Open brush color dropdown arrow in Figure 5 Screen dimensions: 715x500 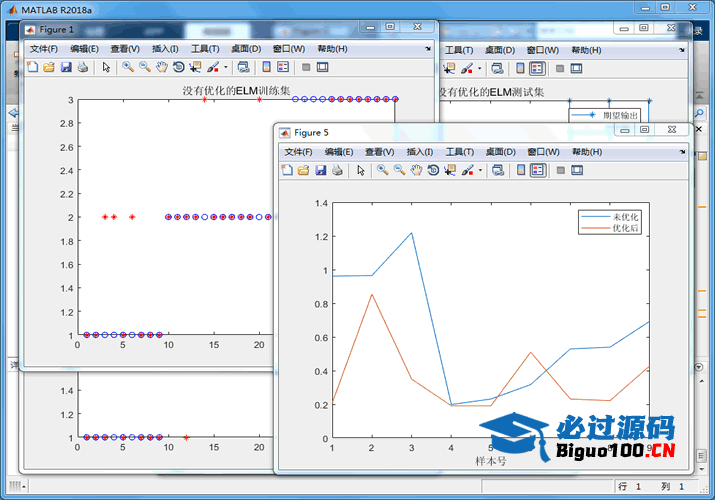point(480,170)
